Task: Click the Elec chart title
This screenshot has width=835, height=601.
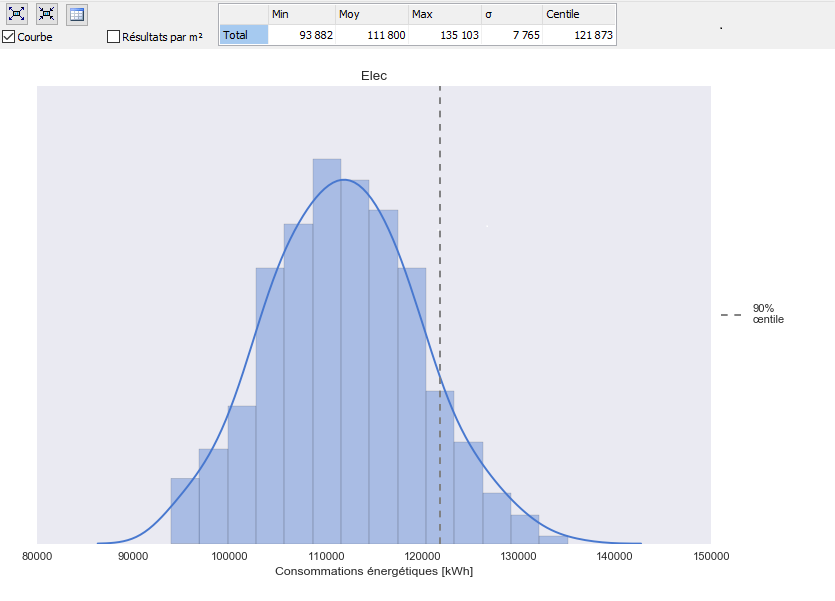Action: 374,76
